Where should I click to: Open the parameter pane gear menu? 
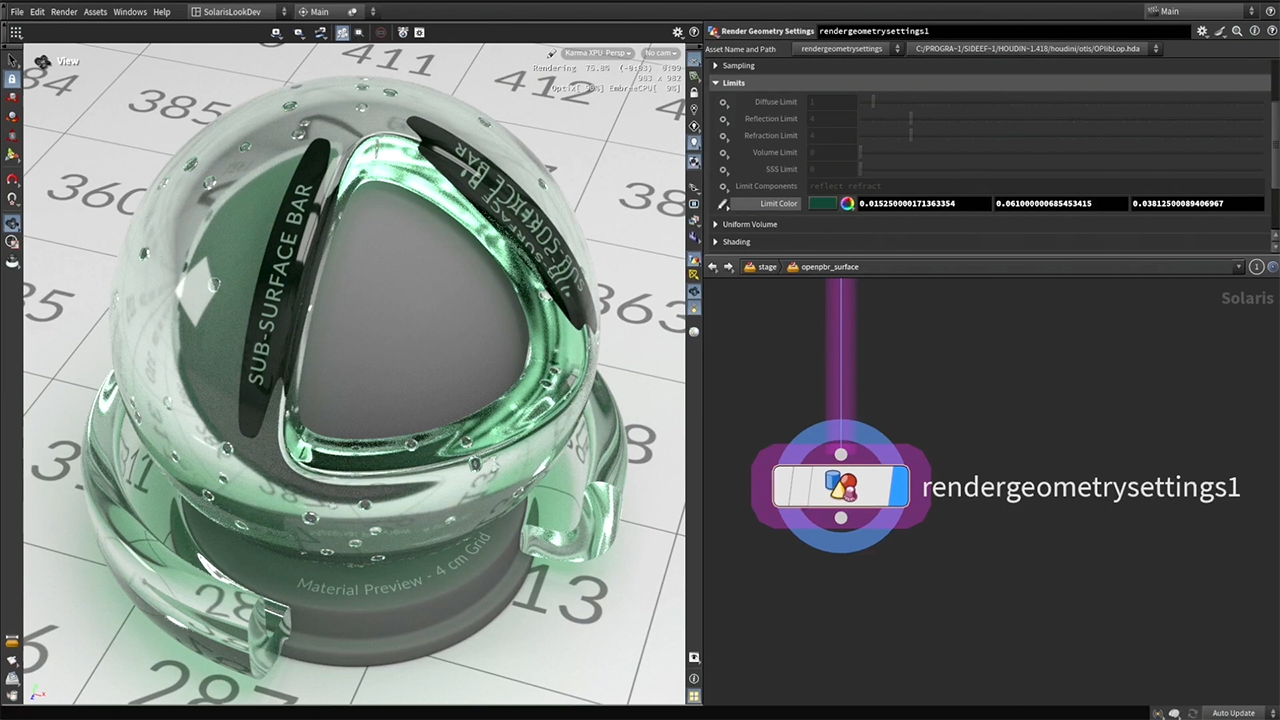(x=1202, y=31)
